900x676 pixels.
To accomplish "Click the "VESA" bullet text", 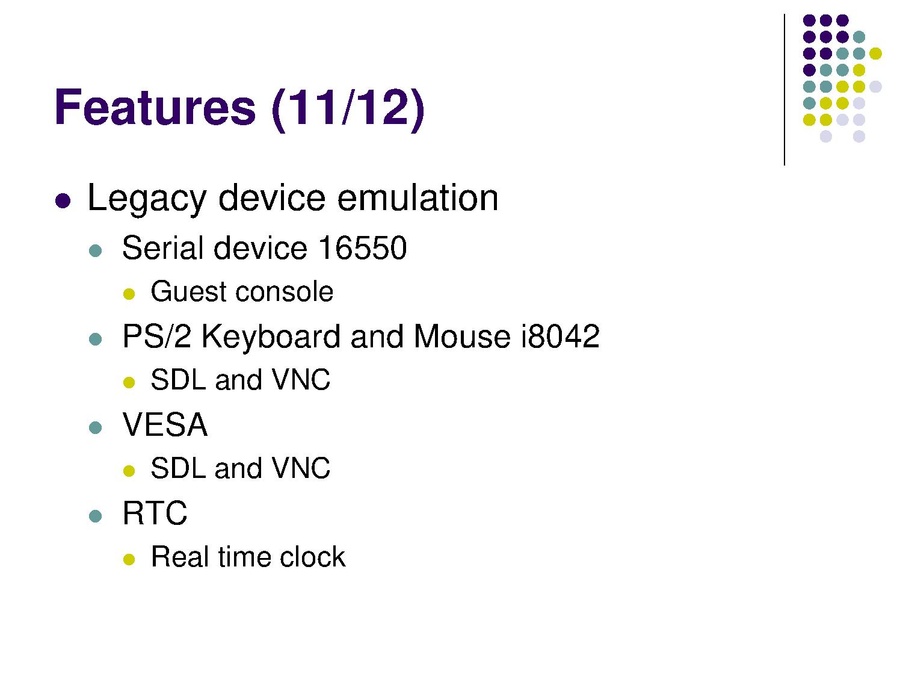I will [165, 426].
